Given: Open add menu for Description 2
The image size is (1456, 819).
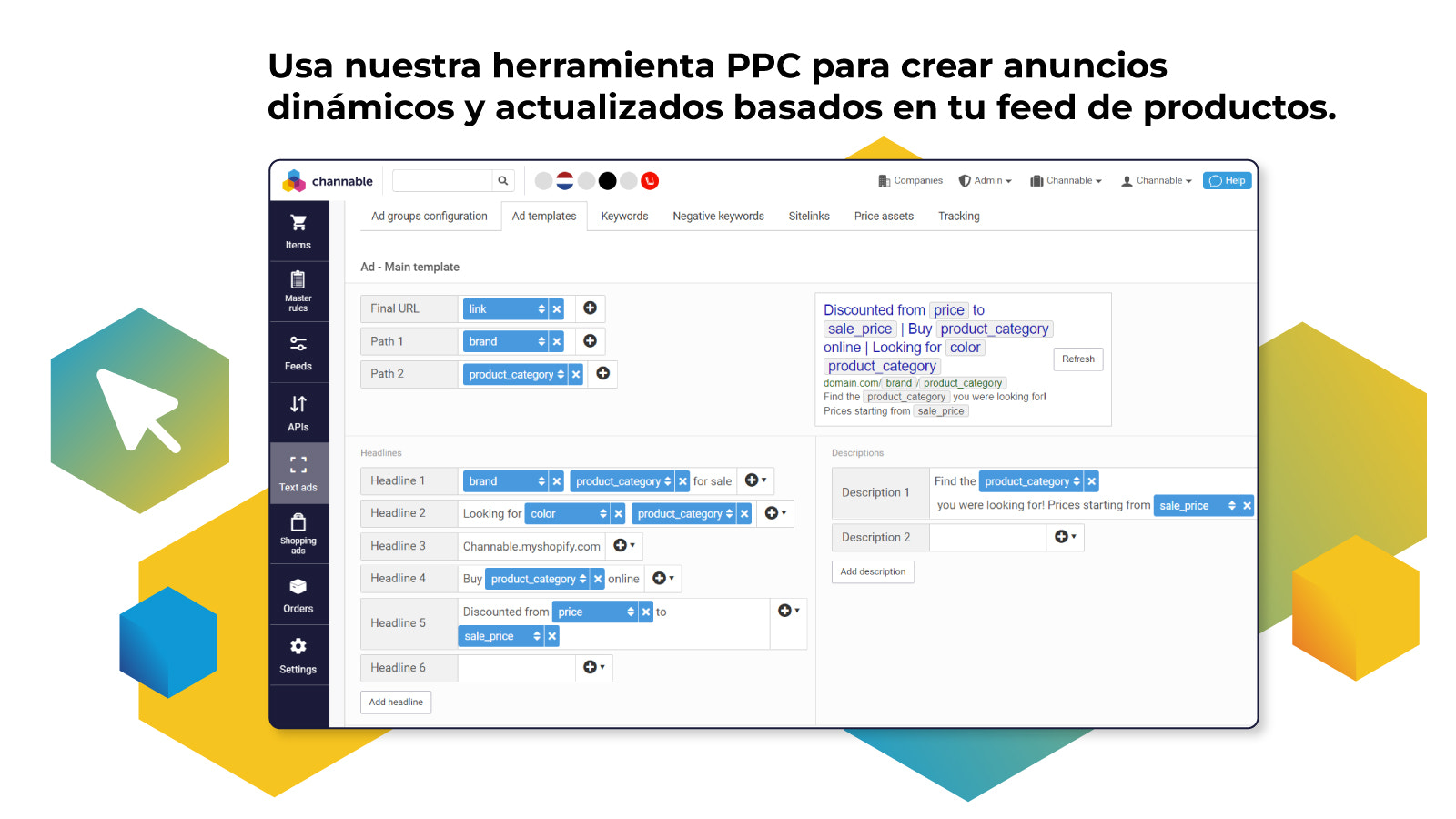Looking at the screenshot, I should (x=1065, y=537).
